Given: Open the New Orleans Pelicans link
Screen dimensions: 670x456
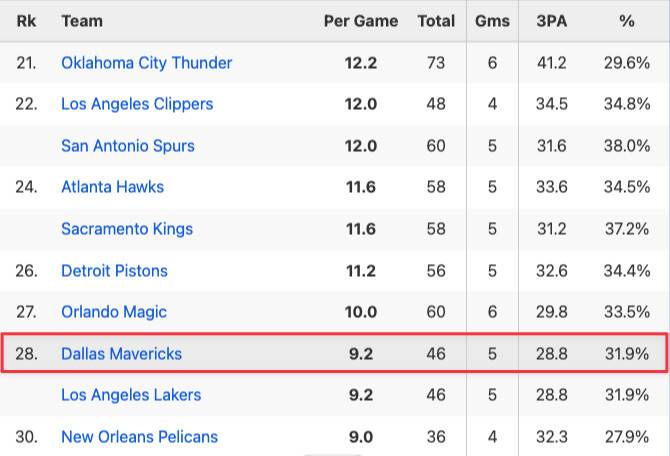Looking at the screenshot, I should pos(139,437).
